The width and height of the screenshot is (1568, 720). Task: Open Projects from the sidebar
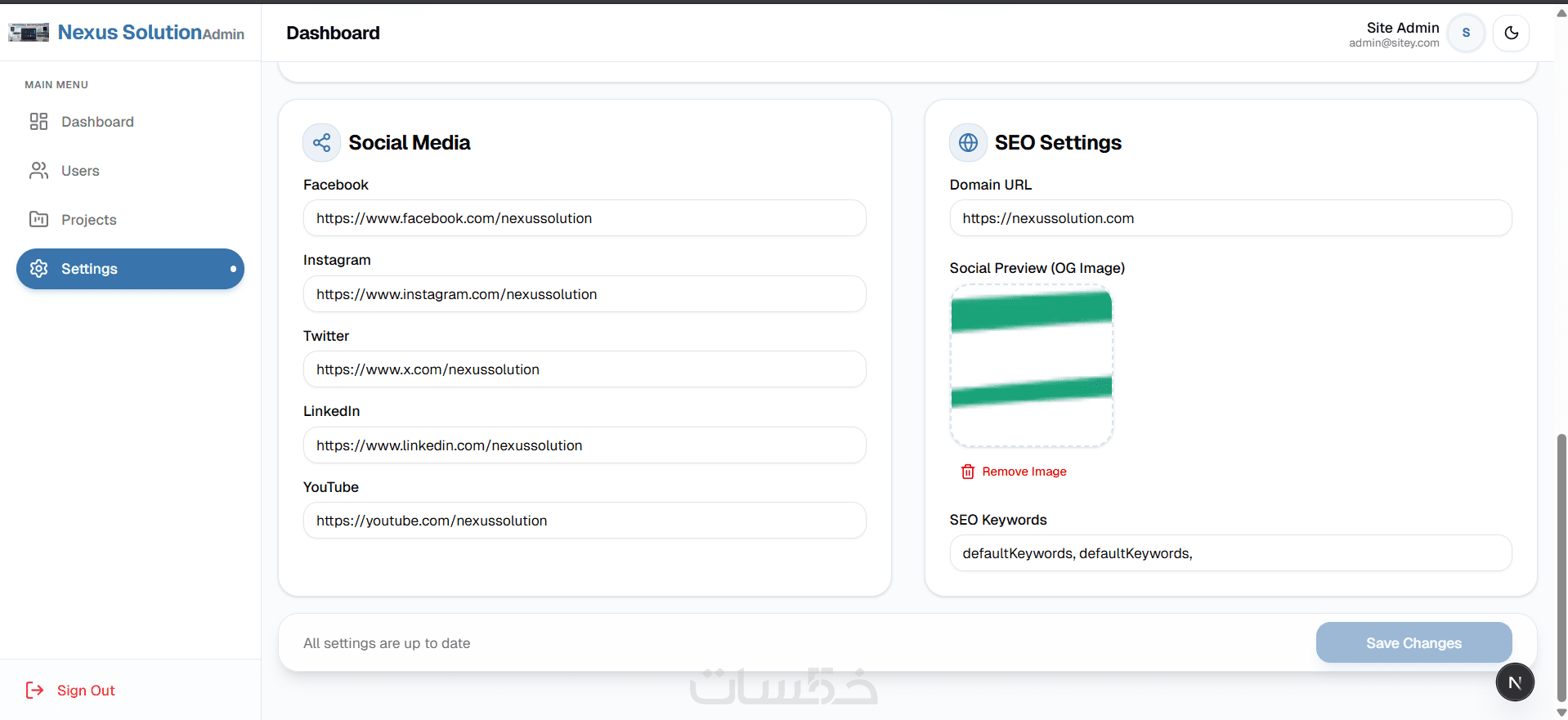point(88,220)
